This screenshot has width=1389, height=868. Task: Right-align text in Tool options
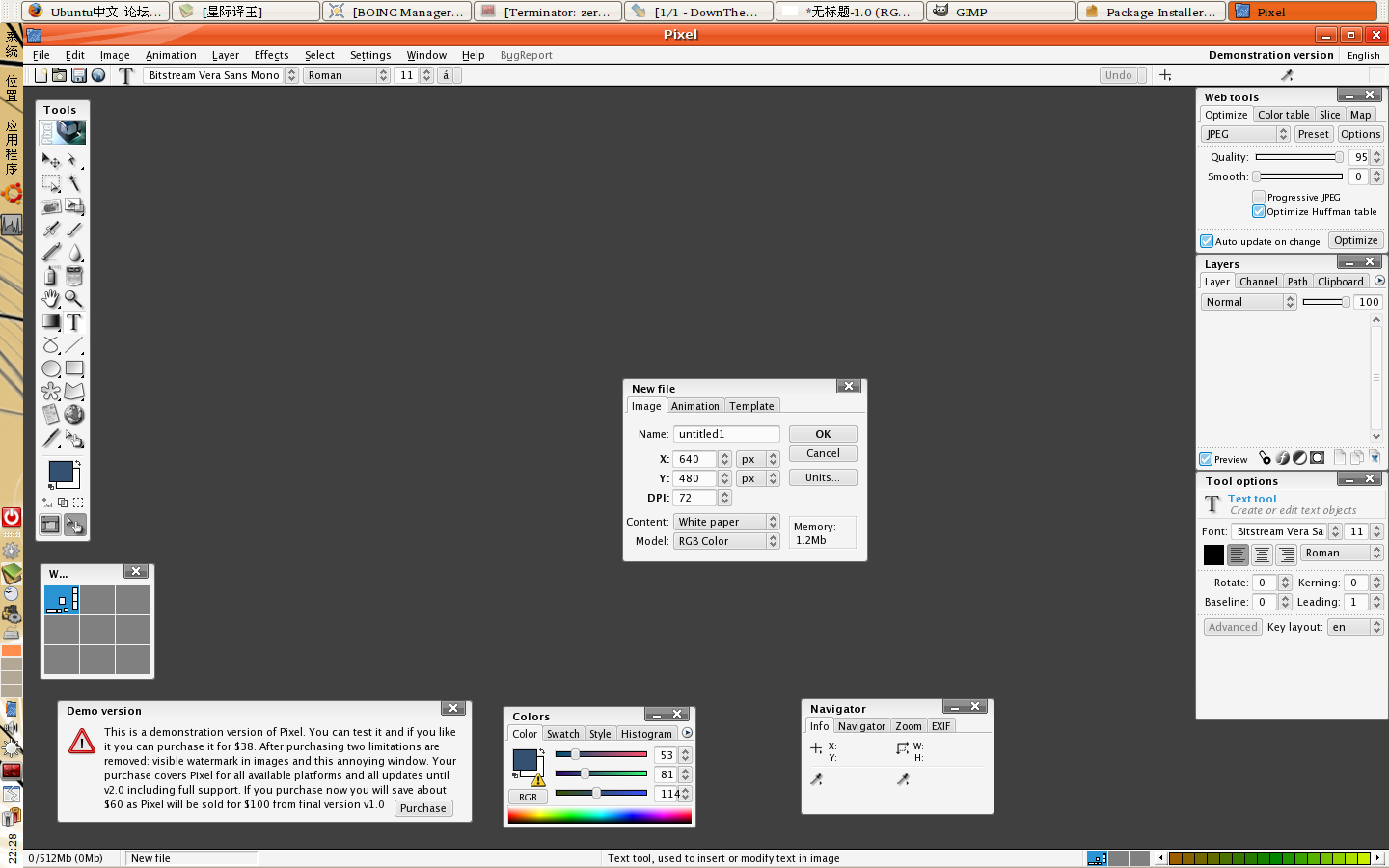coord(1286,555)
